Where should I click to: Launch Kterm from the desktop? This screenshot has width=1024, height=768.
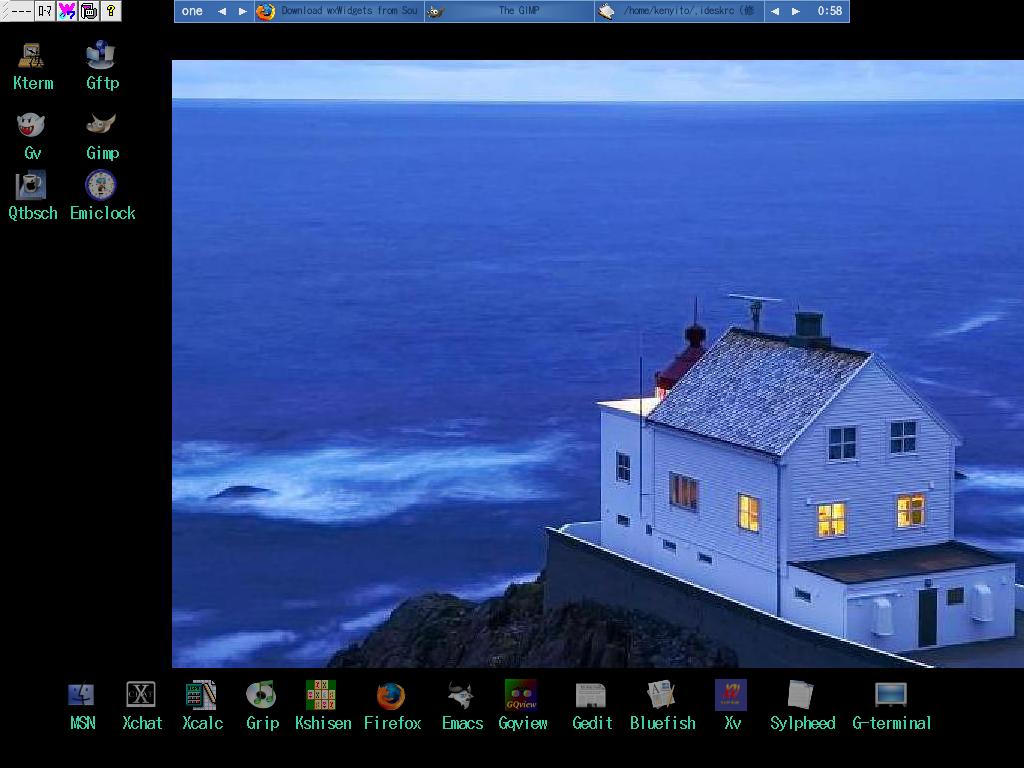pos(32,56)
